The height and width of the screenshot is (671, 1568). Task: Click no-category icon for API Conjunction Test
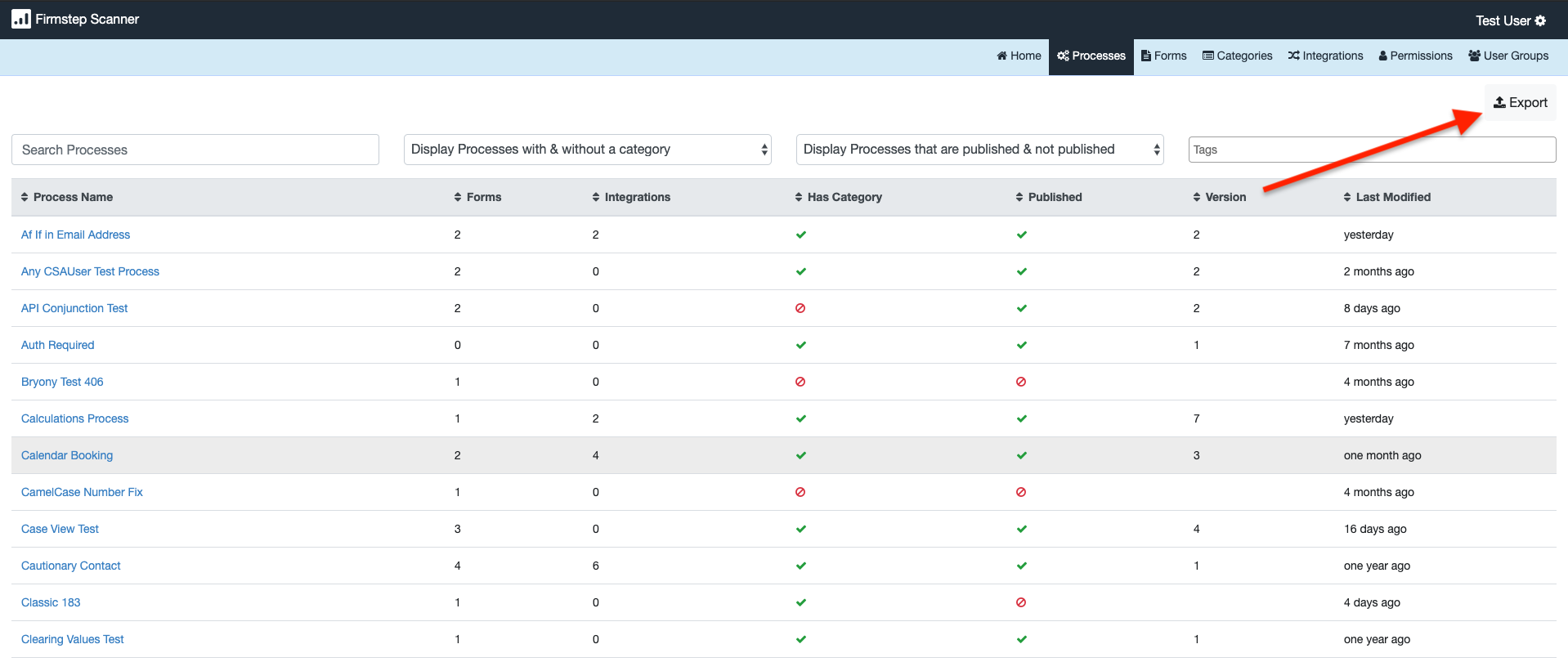800,308
